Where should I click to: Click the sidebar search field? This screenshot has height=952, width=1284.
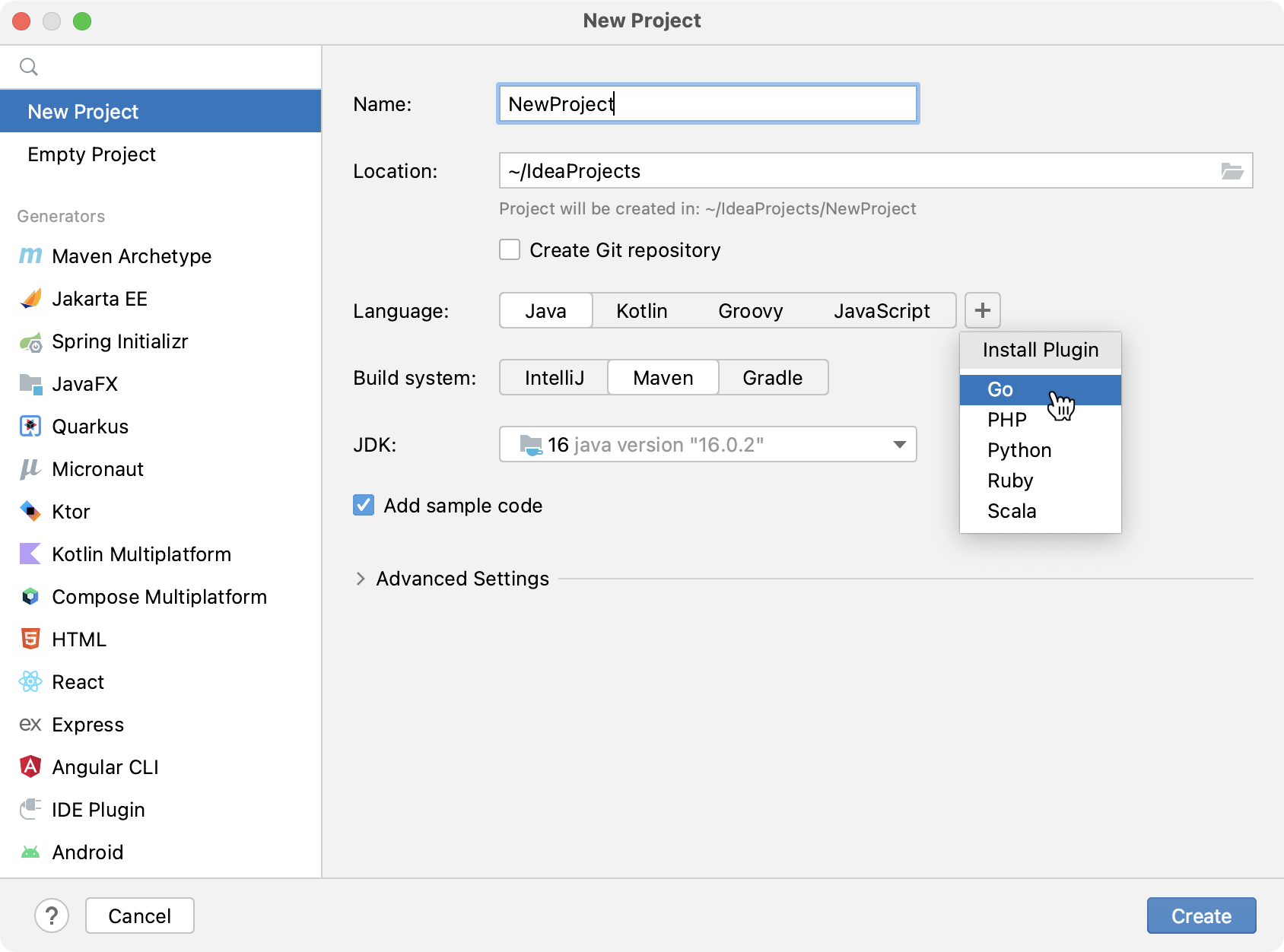(x=160, y=67)
